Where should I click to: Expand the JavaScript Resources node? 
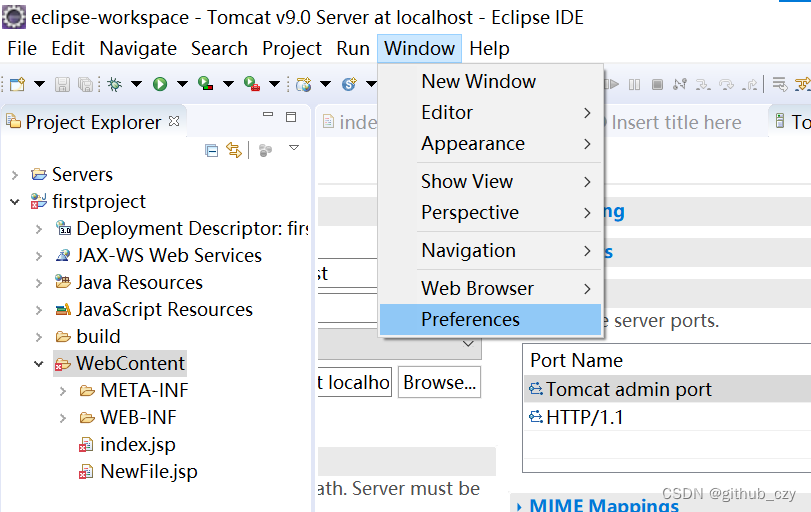(x=39, y=310)
